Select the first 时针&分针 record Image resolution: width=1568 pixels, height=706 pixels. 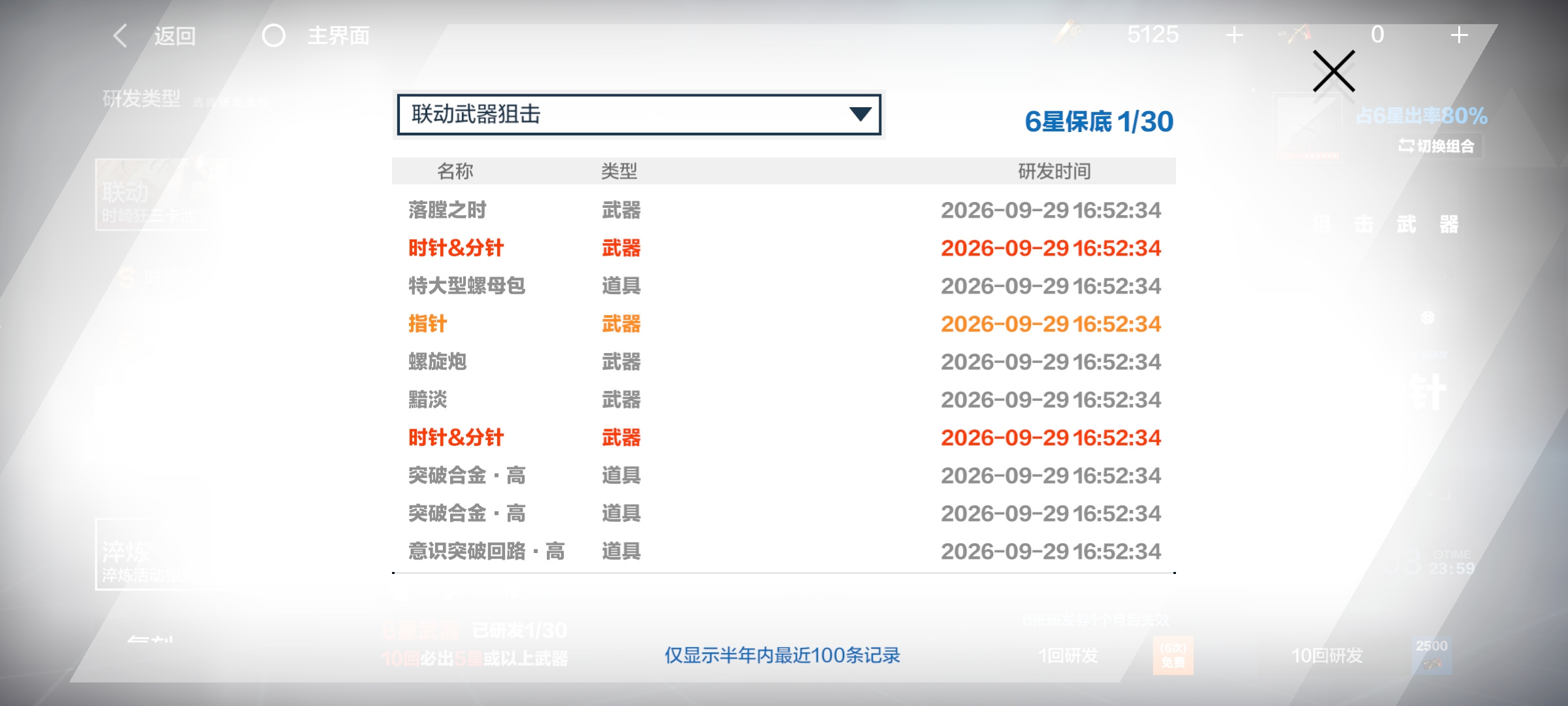(x=784, y=248)
